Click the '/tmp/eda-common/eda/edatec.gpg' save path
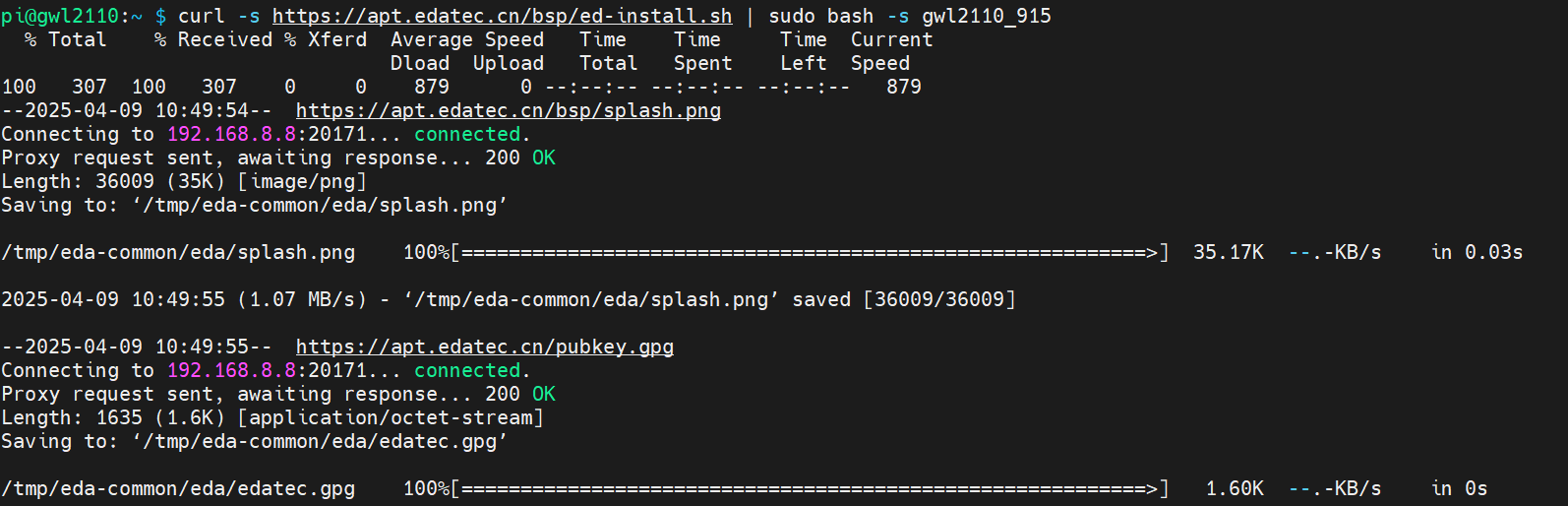 [x=320, y=441]
